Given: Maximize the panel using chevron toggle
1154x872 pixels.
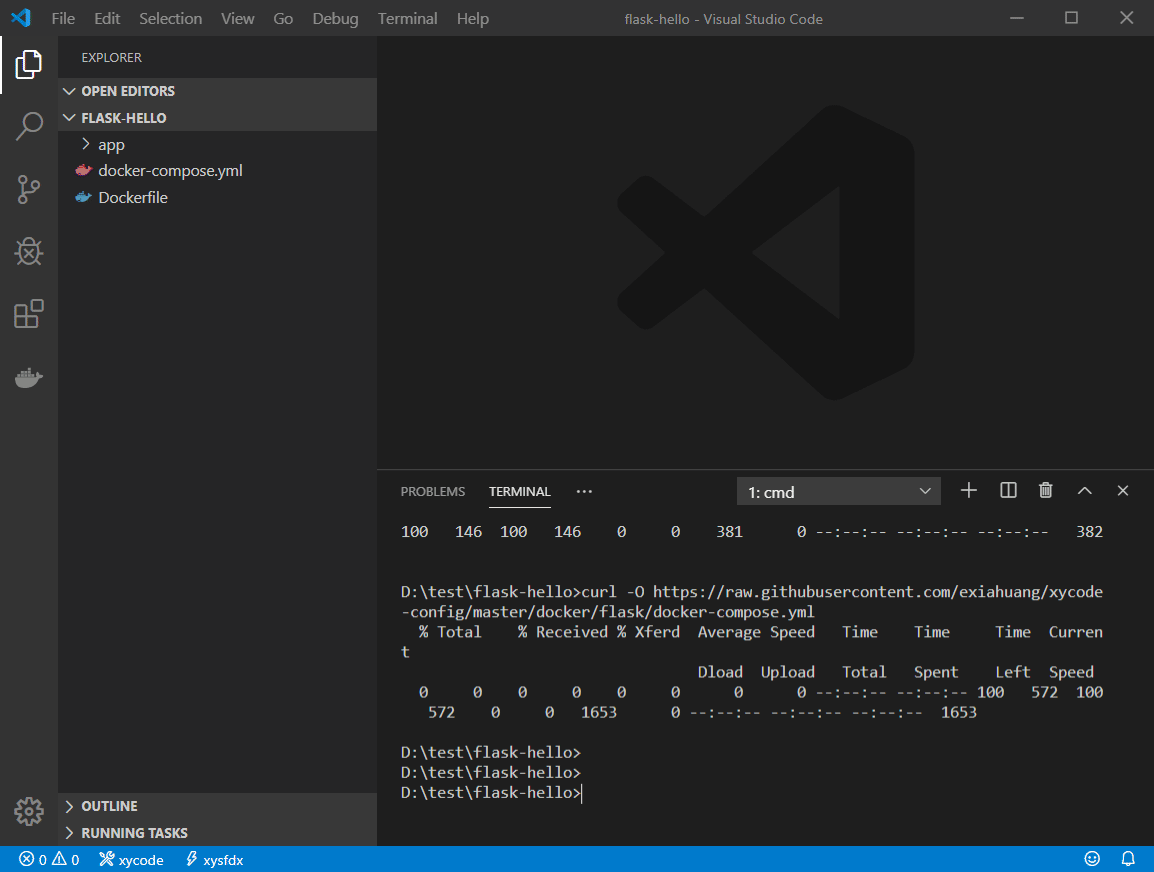Looking at the screenshot, I should pyautogui.click(x=1084, y=490).
